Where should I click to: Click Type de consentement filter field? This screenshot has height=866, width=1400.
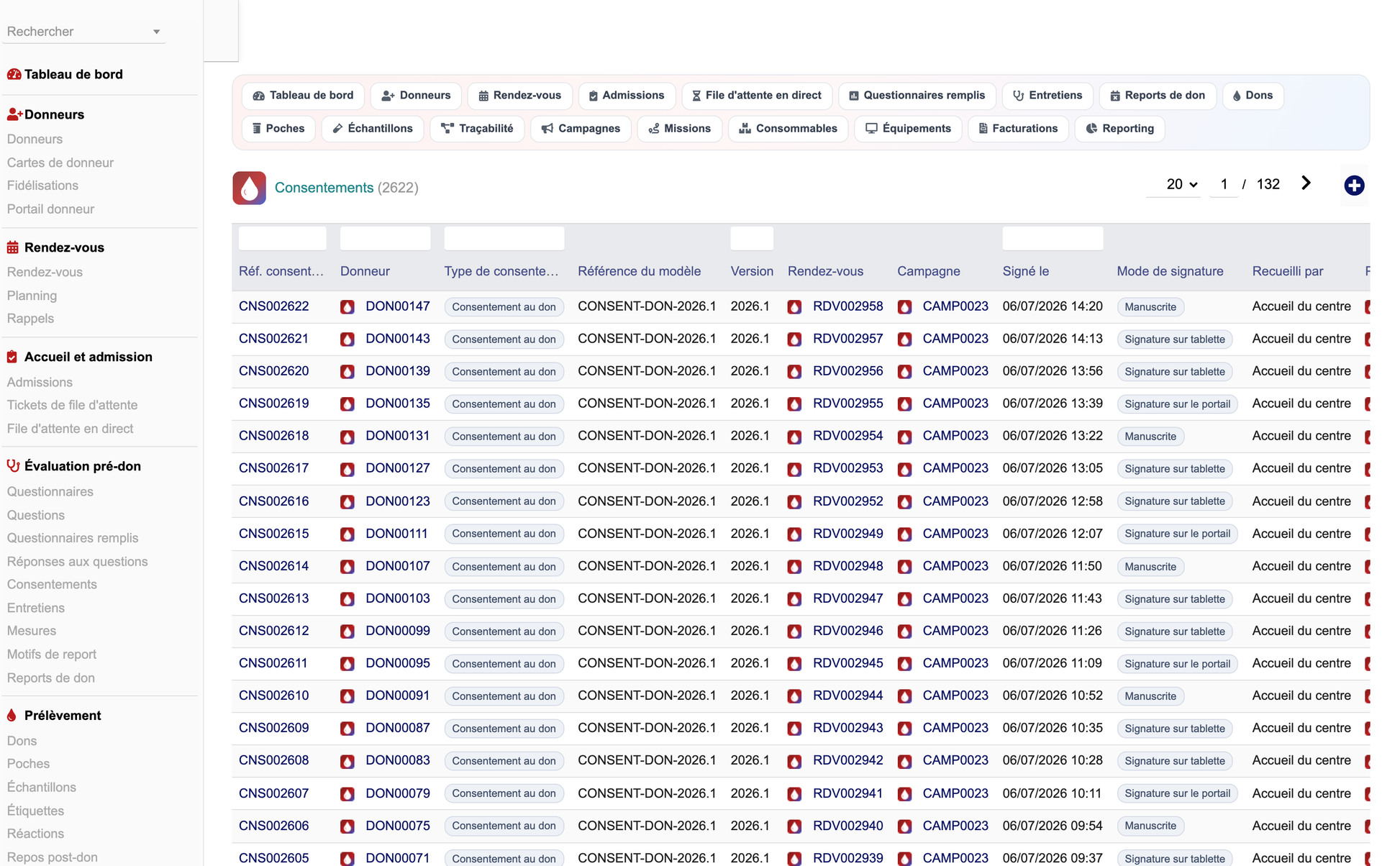click(x=504, y=238)
